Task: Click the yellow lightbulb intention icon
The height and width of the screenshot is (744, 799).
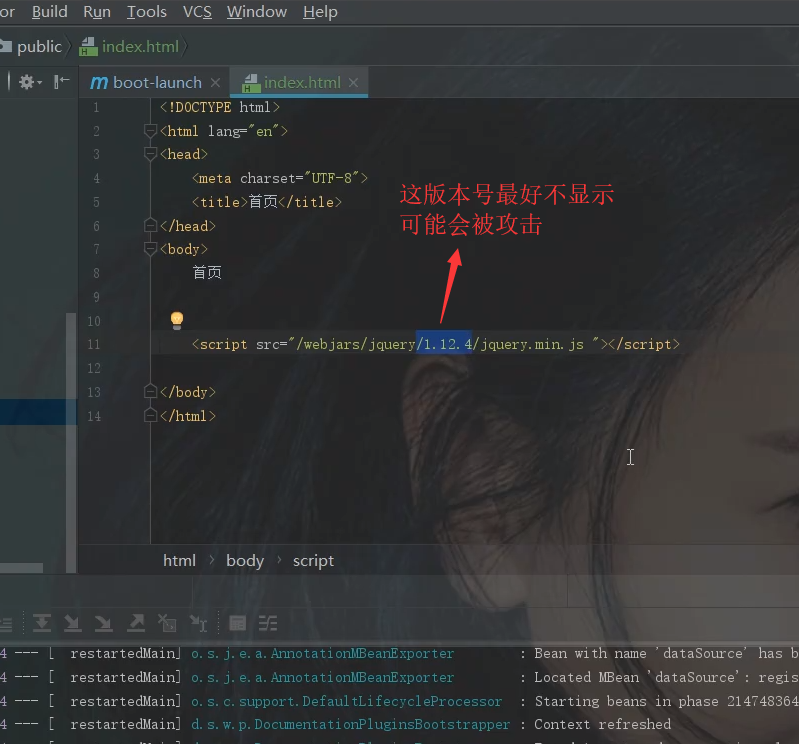Action: point(177,320)
